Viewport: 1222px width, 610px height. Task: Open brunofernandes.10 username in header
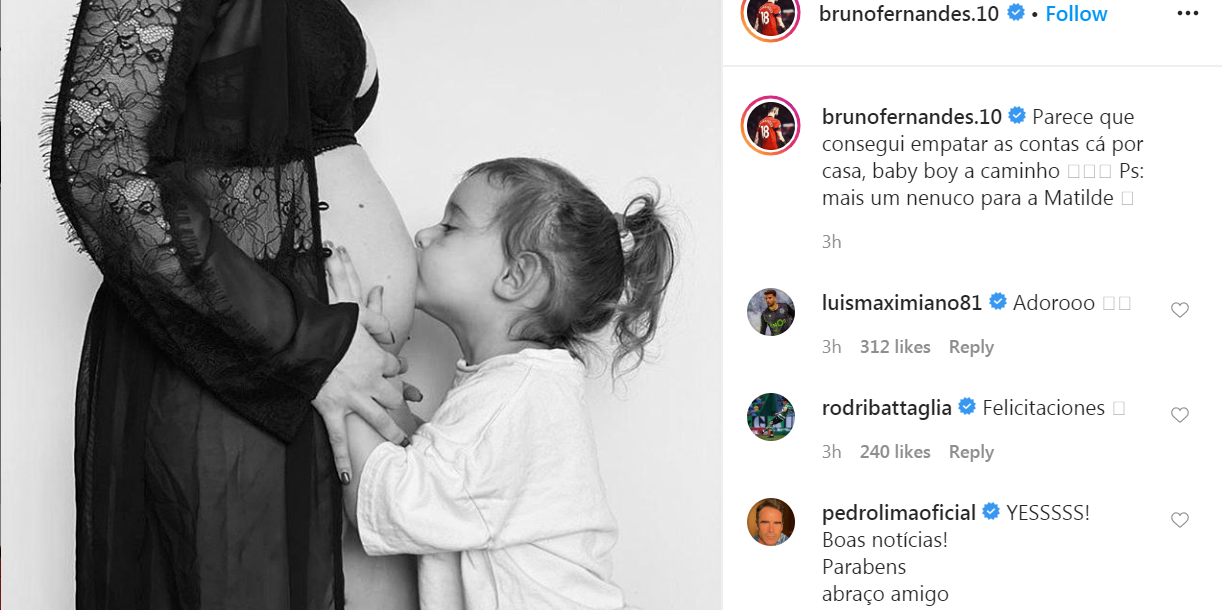pyautogui.click(x=909, y=14)
